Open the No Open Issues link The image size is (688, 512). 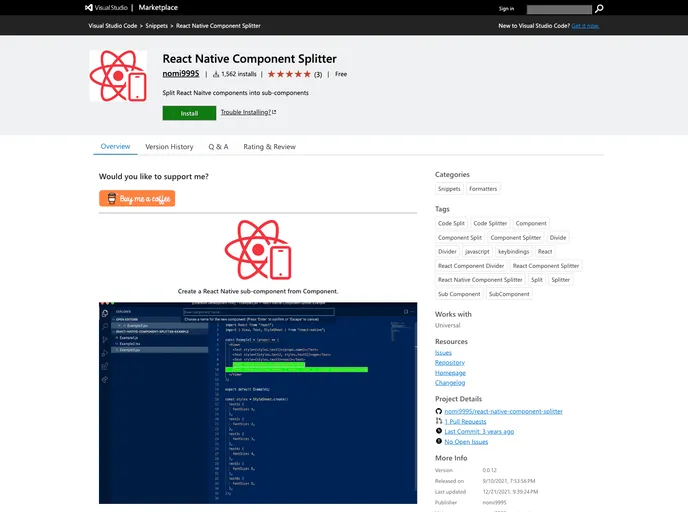[x=466, y=442]
